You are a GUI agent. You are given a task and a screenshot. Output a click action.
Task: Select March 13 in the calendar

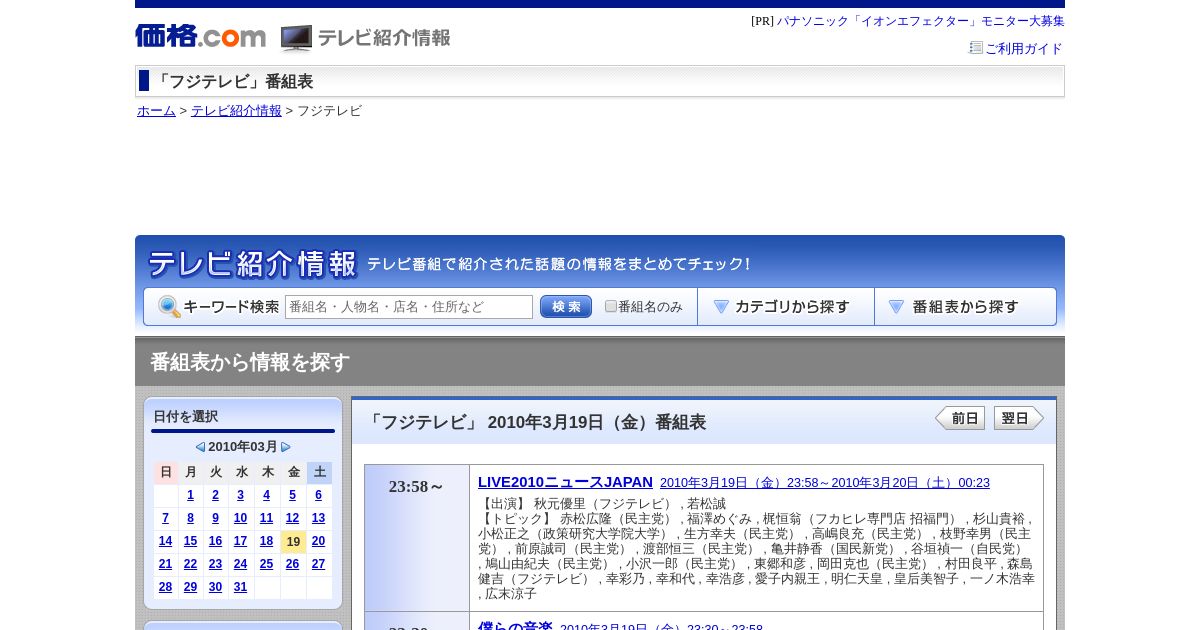[x=318, y=518]
